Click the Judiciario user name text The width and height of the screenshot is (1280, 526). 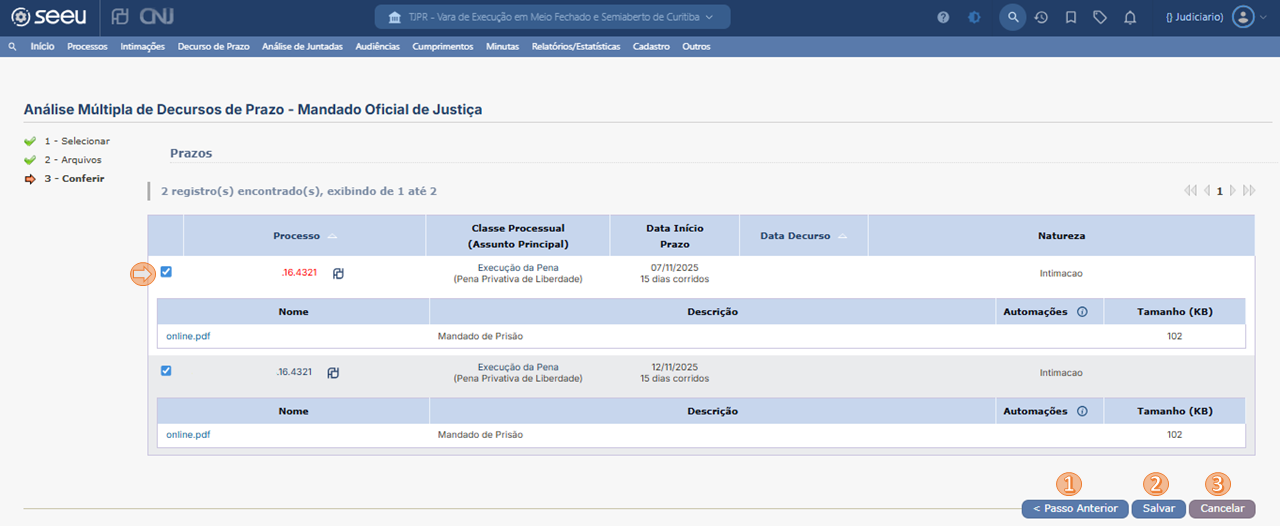(1195, 18)
